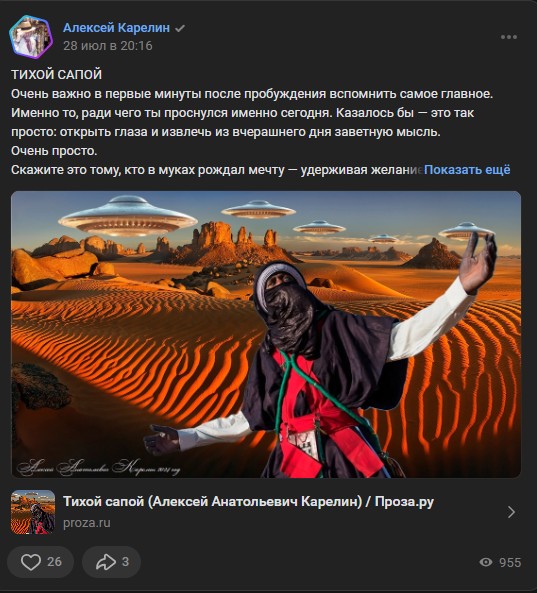This screenshot has width=537, height=593.
Task: Open Тихой сапой Проза.ру link title
Action: click(248, 501)
